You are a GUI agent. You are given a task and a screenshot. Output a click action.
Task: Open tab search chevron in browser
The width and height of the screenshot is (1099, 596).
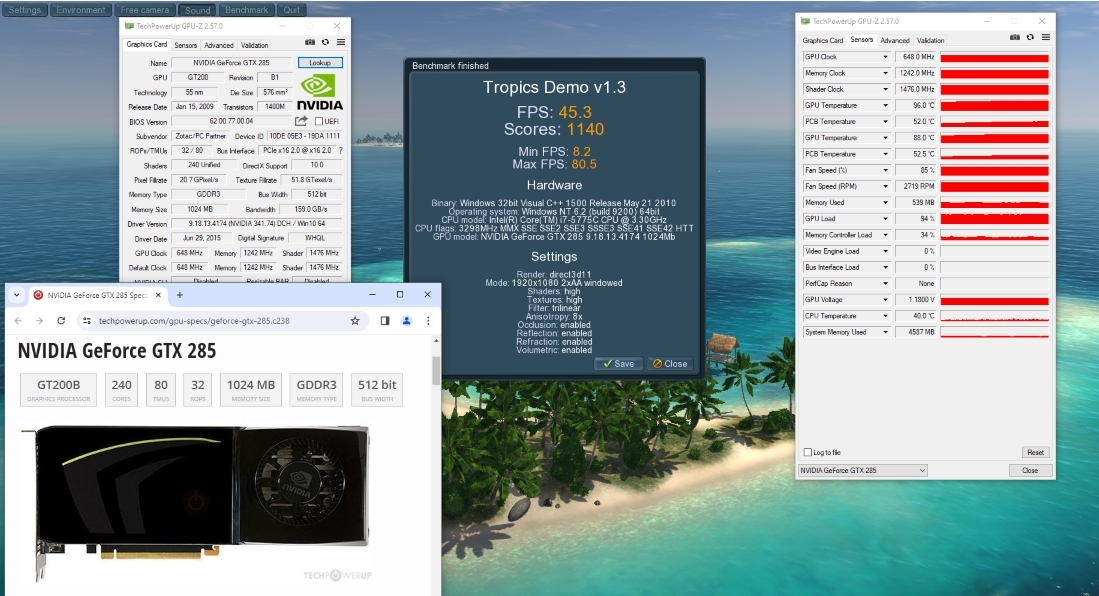16,295
